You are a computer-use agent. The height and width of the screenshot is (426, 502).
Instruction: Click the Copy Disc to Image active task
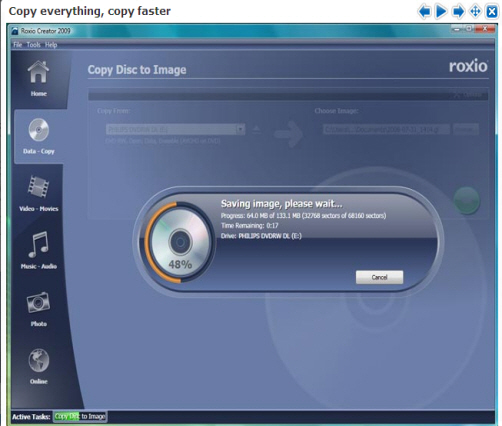[80, 416]
